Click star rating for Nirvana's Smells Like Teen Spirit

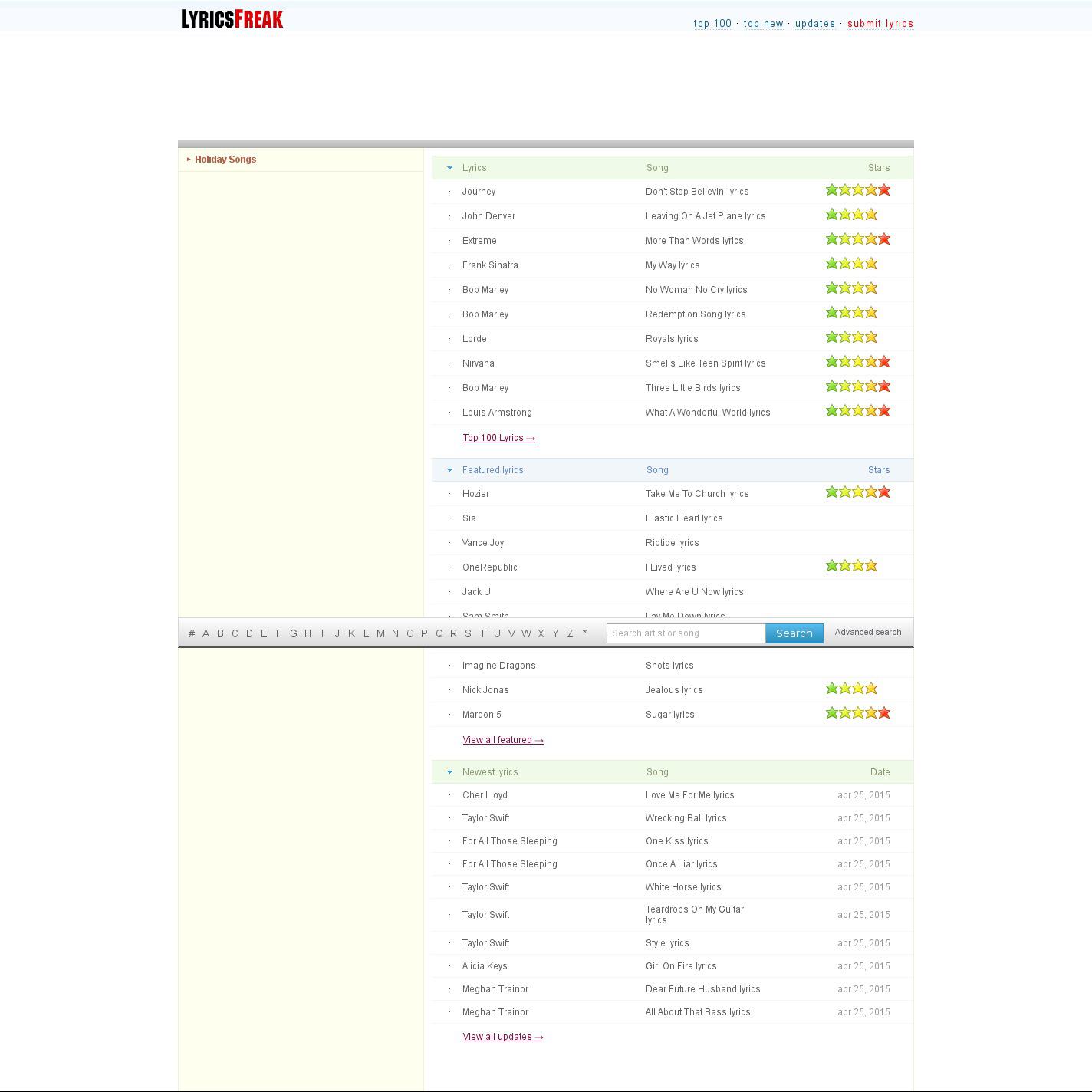(857, 362)
